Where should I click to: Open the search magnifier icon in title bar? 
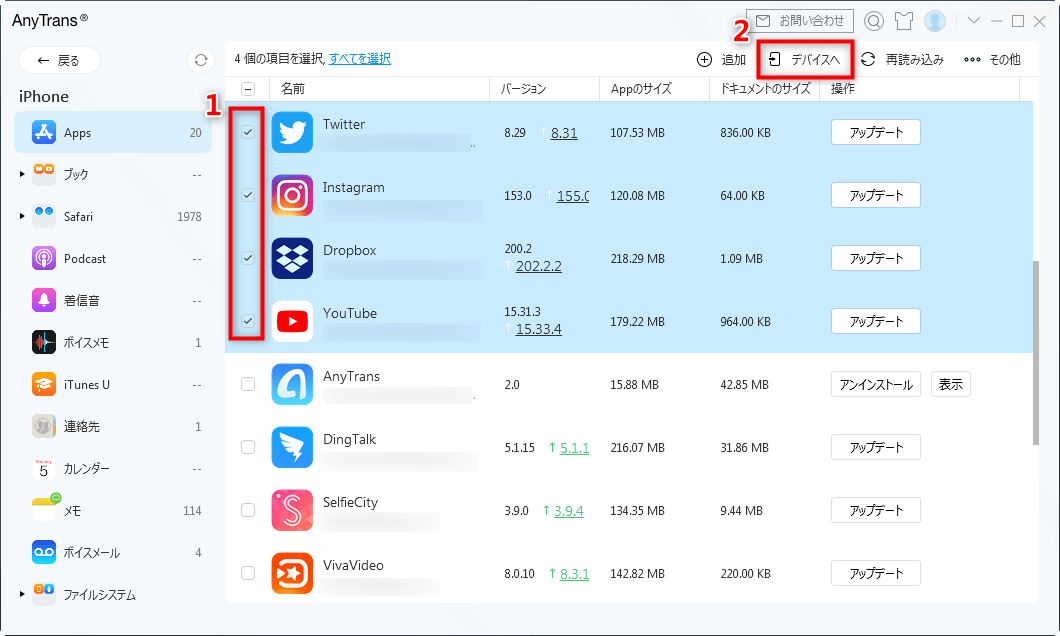click(x=873, y=22)
